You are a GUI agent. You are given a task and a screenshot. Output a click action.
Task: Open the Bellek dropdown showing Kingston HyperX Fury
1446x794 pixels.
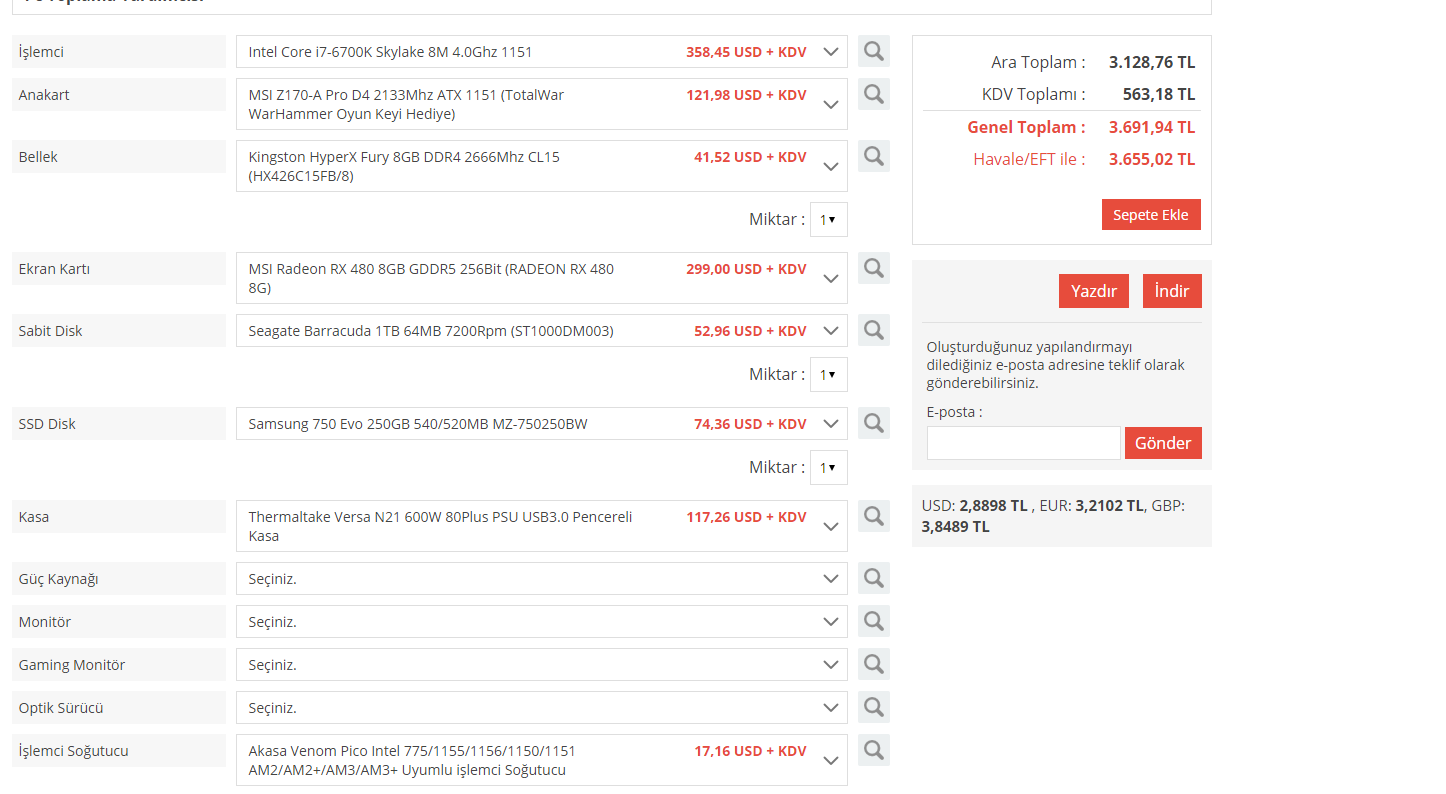pos(542,166)
